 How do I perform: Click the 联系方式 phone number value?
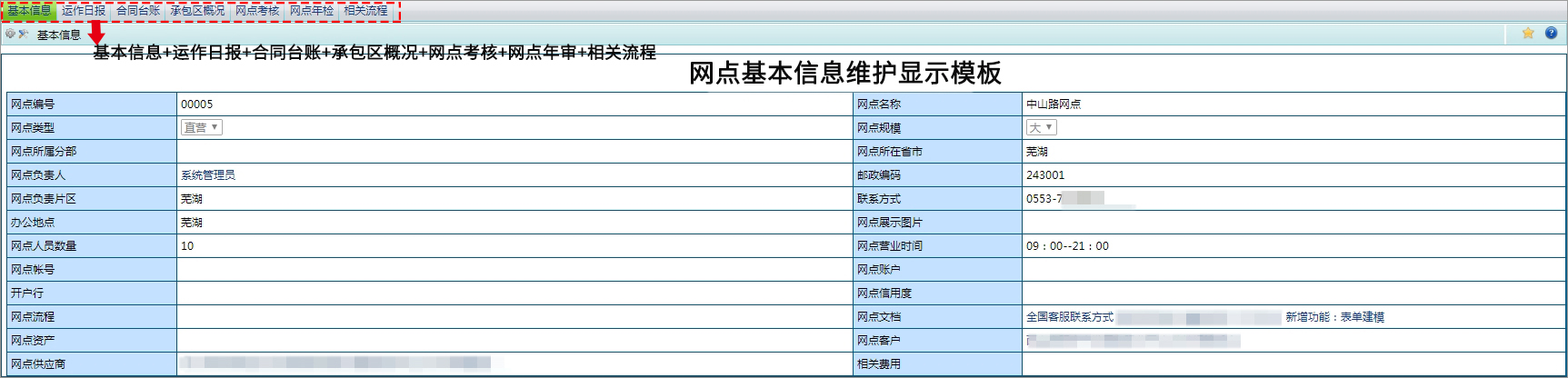click(x=1065, y=199)
